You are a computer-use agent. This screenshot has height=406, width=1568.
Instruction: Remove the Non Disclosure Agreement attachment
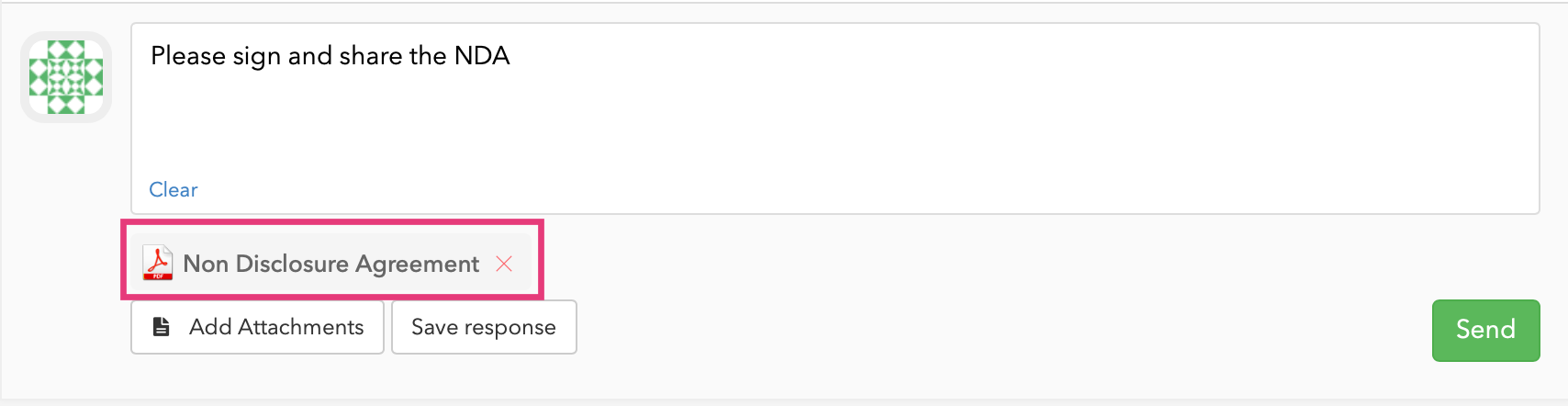504,264
